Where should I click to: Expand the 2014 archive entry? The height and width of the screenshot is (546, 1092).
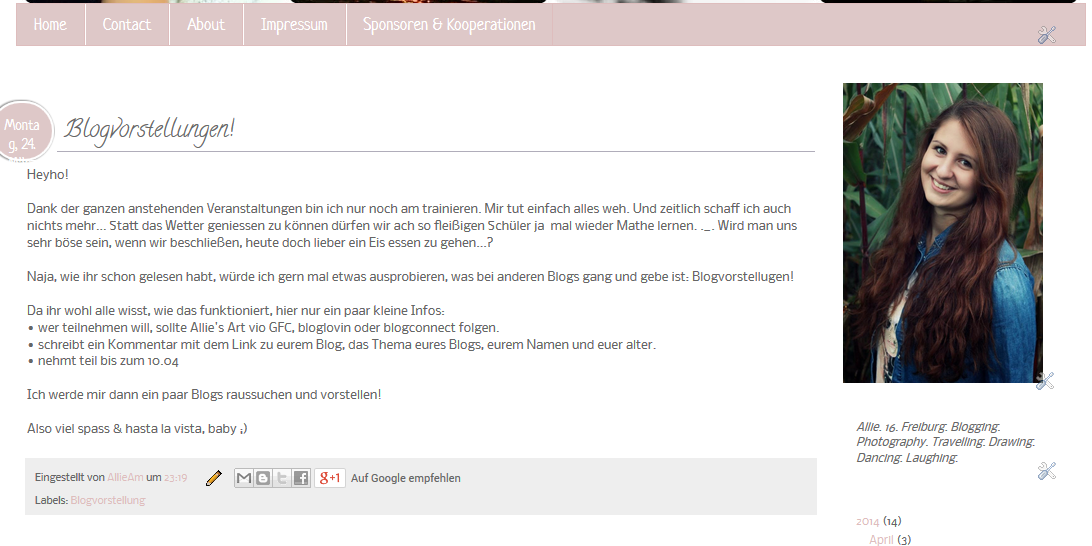(x=868, y=521)
